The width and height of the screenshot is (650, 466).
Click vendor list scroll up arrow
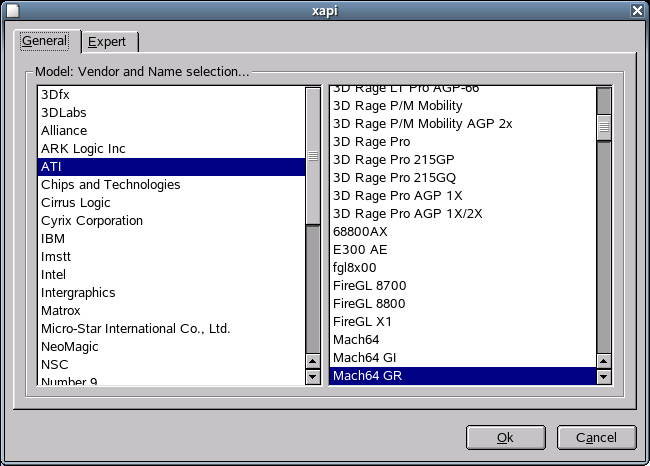point(313,362)
